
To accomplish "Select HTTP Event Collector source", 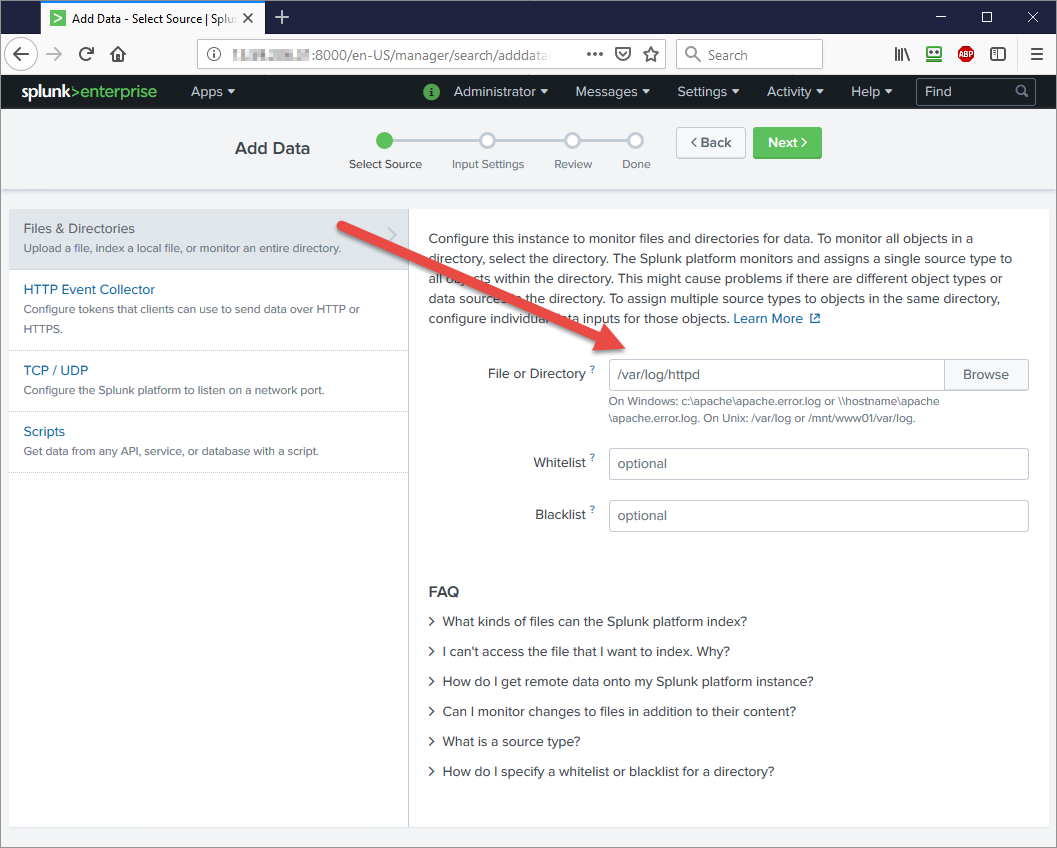I will pos(208,309).
